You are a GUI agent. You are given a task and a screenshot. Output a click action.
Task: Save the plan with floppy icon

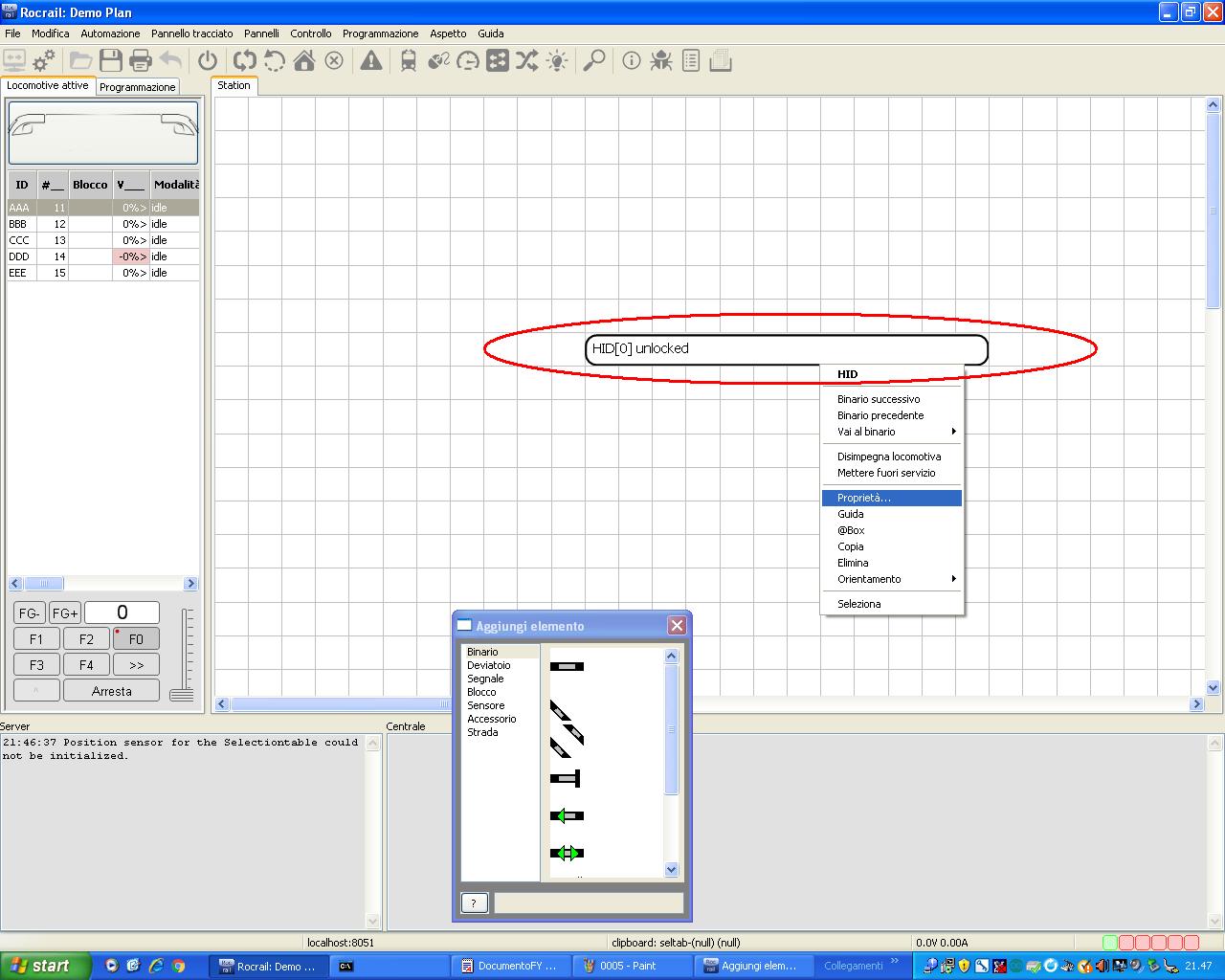(111, 61)
